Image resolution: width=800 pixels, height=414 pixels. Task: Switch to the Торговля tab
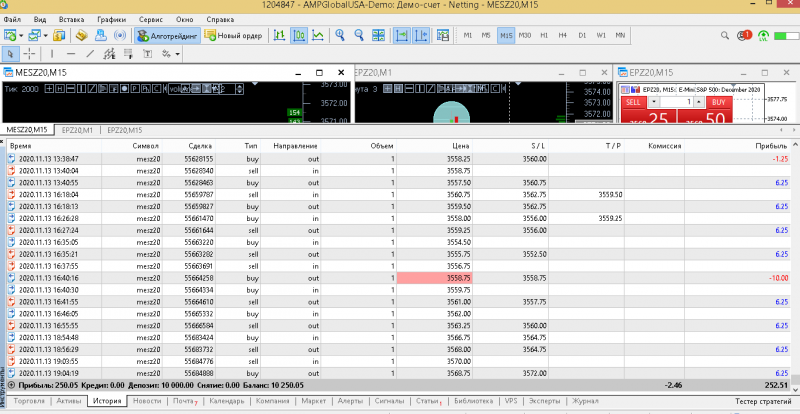pyautogui.click(x=29, y=401)
